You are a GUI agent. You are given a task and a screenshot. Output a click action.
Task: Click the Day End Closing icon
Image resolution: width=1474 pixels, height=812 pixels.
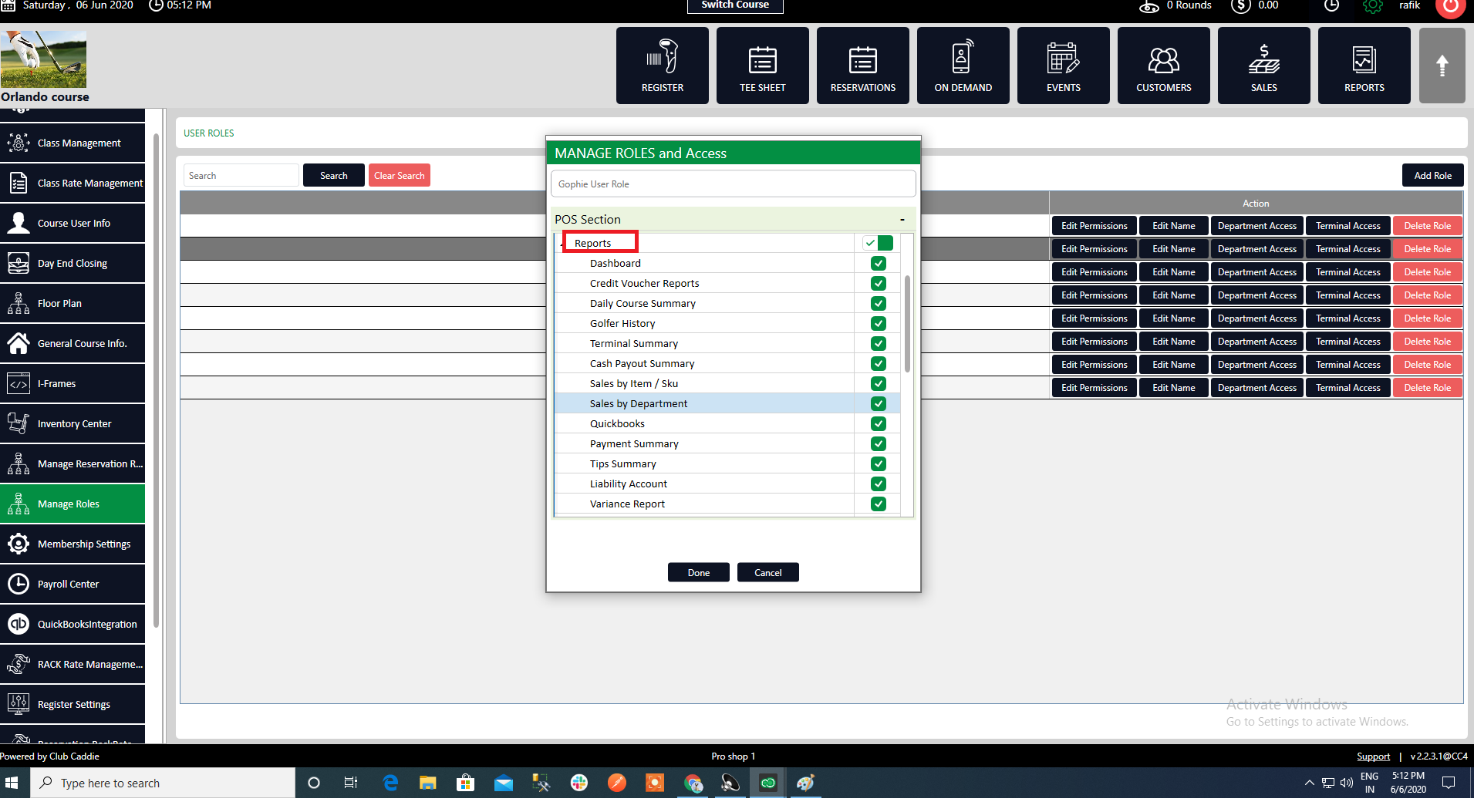pos(19,263)
